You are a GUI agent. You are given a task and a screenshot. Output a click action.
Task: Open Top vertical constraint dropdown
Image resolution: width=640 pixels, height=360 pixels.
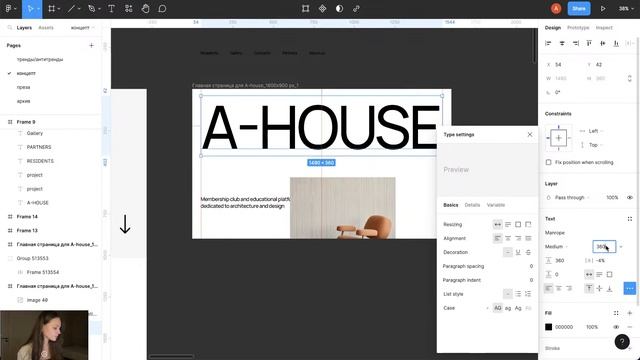[596, 145]
